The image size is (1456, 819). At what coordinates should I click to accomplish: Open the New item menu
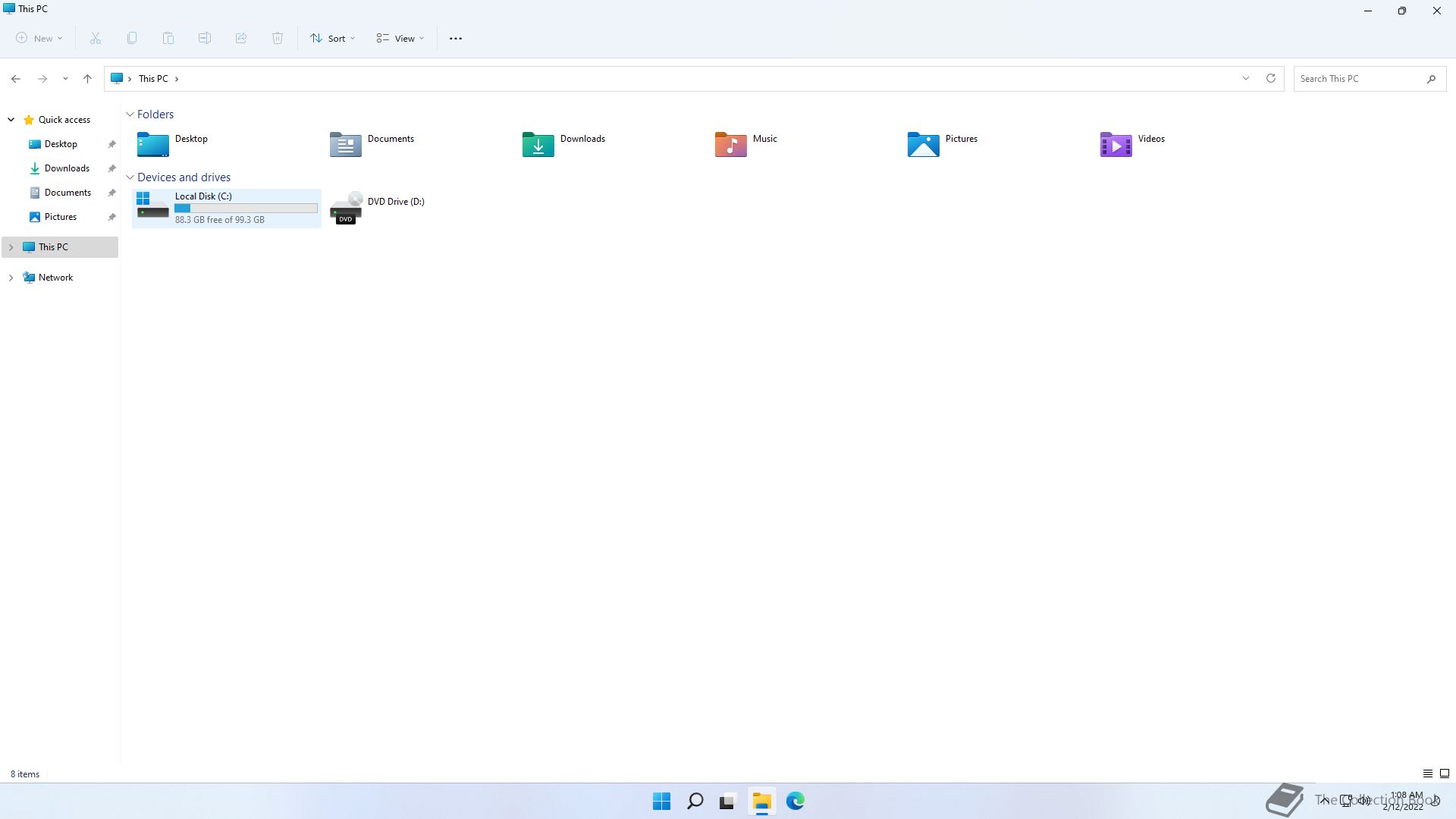pyautogui.click(x=39, y=38)
